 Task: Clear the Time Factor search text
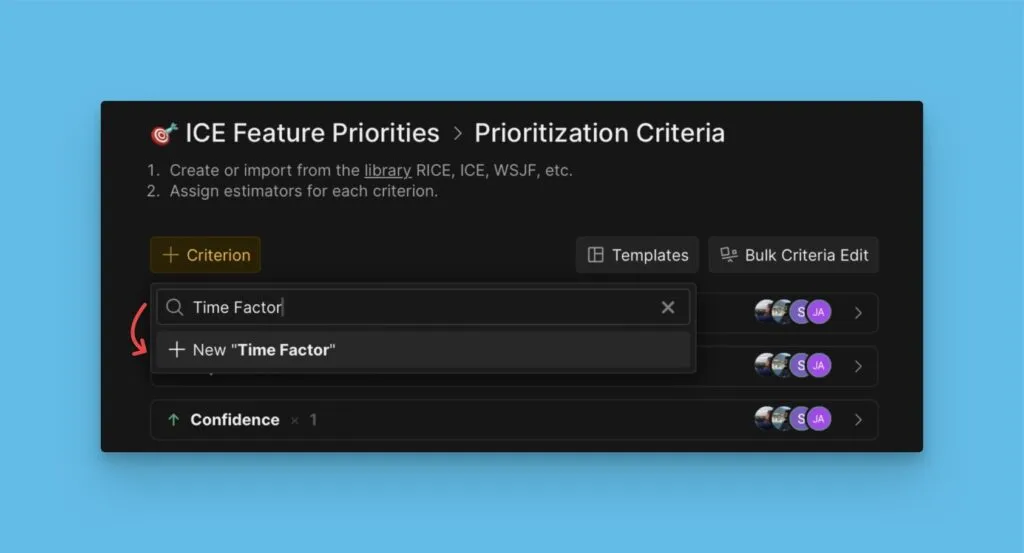668,307
